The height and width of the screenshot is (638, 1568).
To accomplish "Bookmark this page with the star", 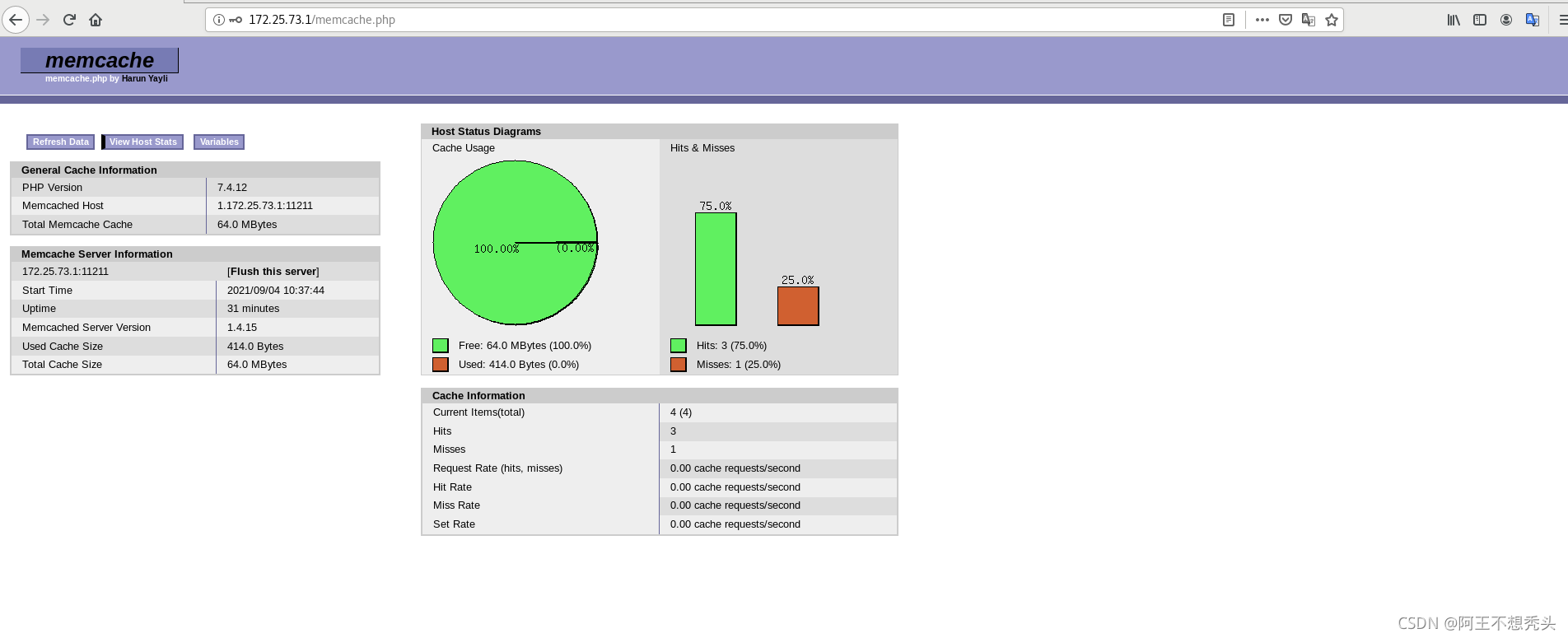I will [1332, 20].
